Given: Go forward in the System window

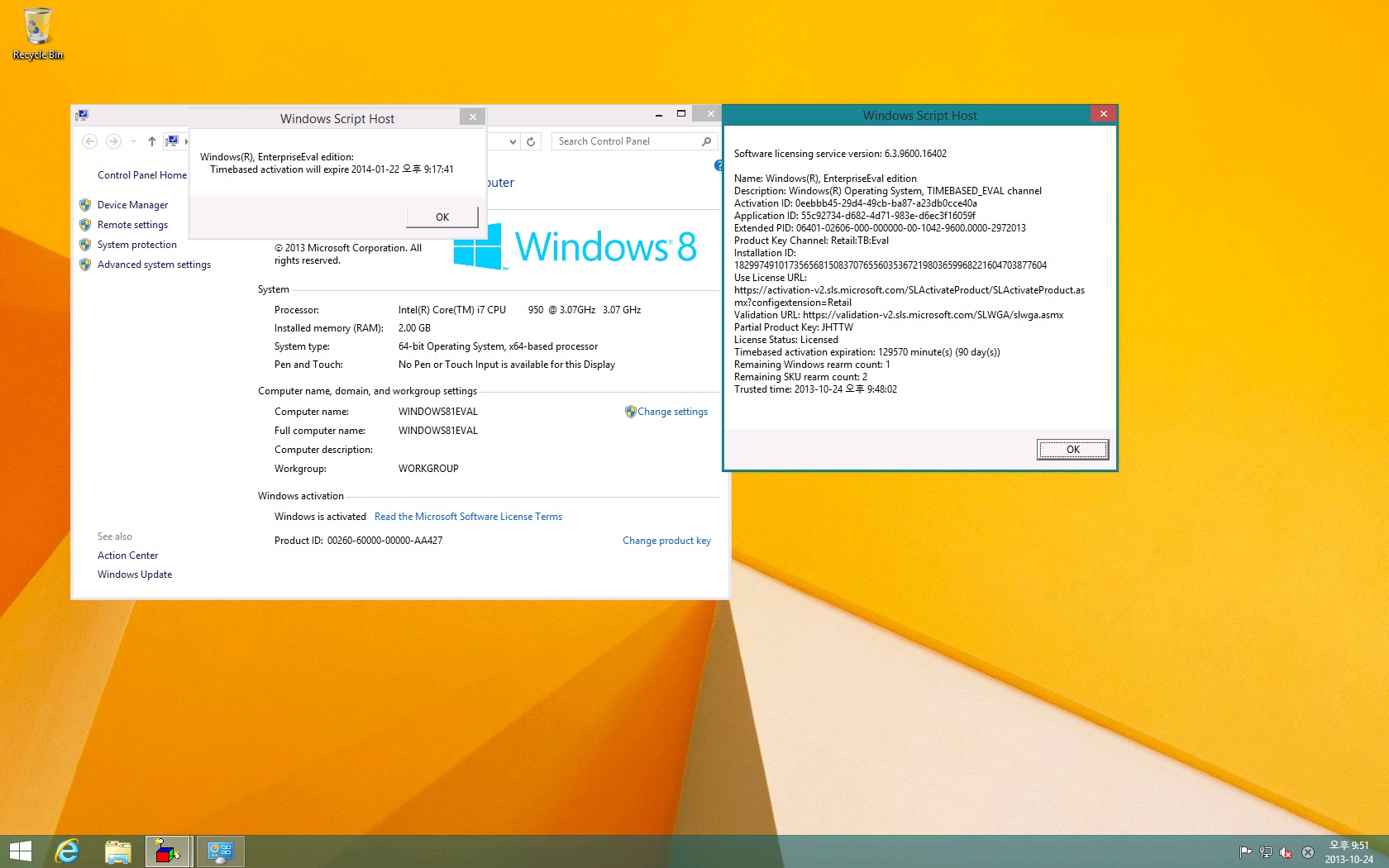Looking at the screenshot, I should 114,141.
